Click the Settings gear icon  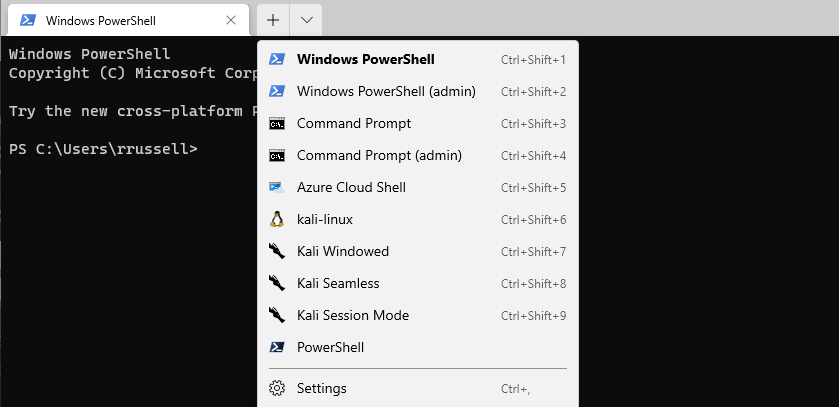pos(277,388)
